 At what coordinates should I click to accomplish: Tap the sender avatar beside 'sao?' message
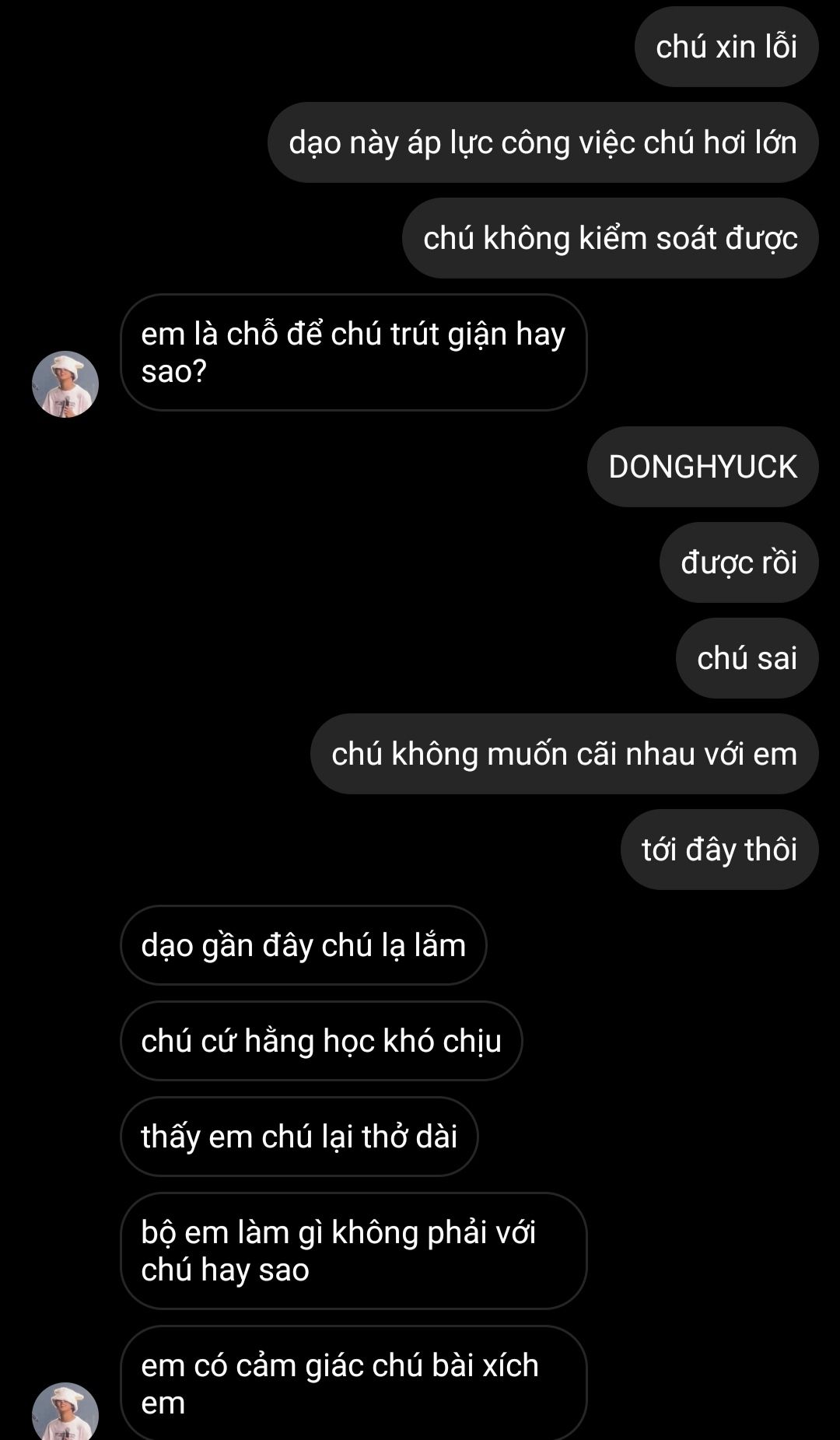(65, 384)
